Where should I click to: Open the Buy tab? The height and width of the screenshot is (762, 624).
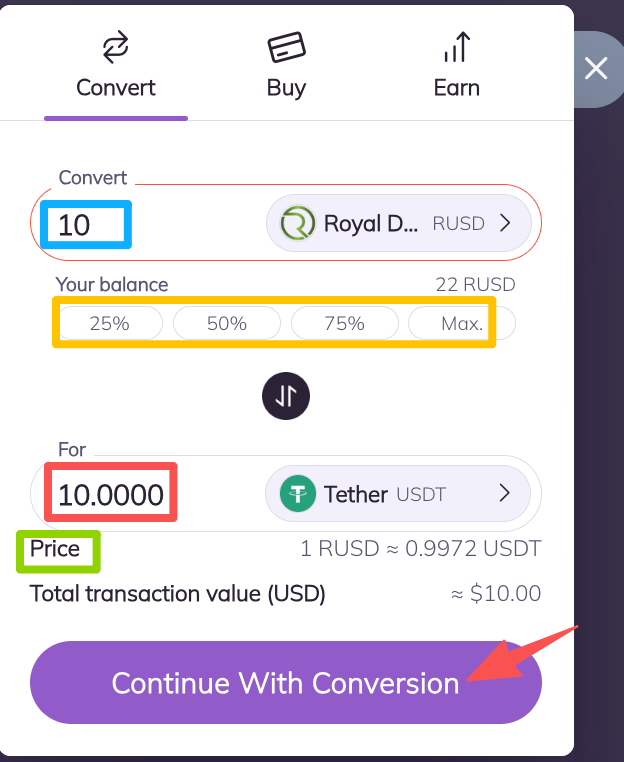click(286, 87)
